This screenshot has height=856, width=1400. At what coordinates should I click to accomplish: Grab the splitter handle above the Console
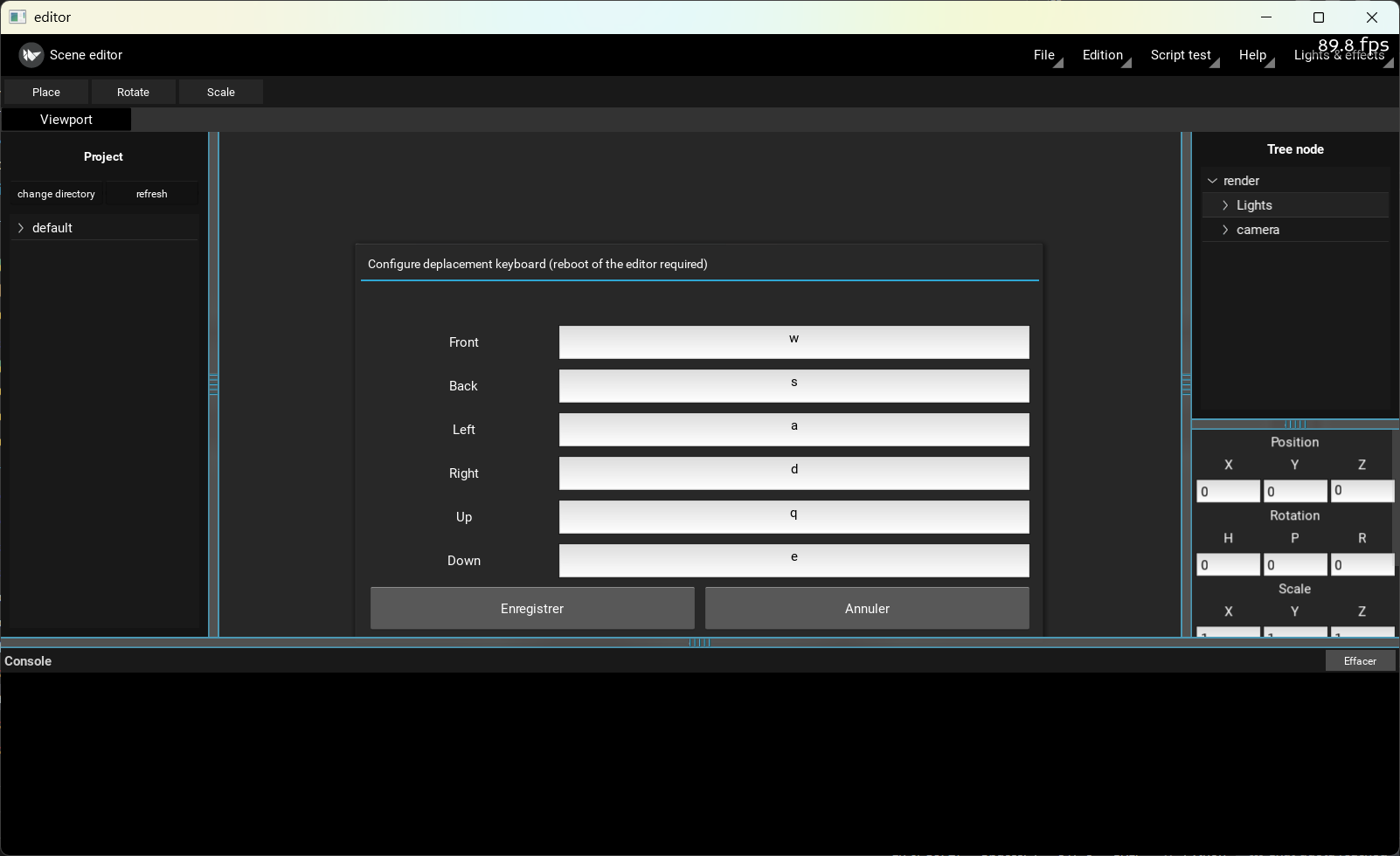[699, 643]
